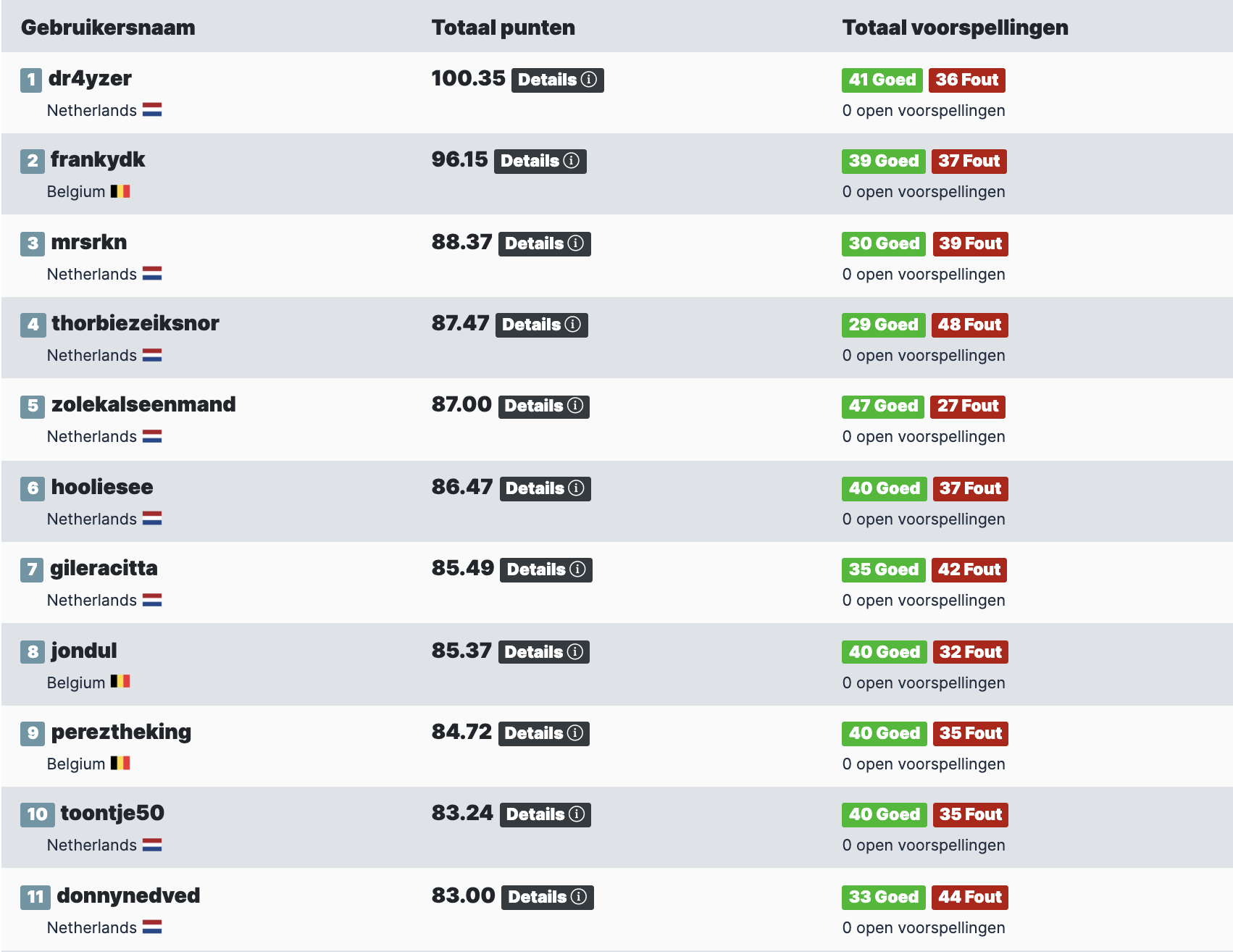Select the 41 Goed badge for dr4yzer
The height and width of the screenshot is (952, 1233).
point(882,80)
